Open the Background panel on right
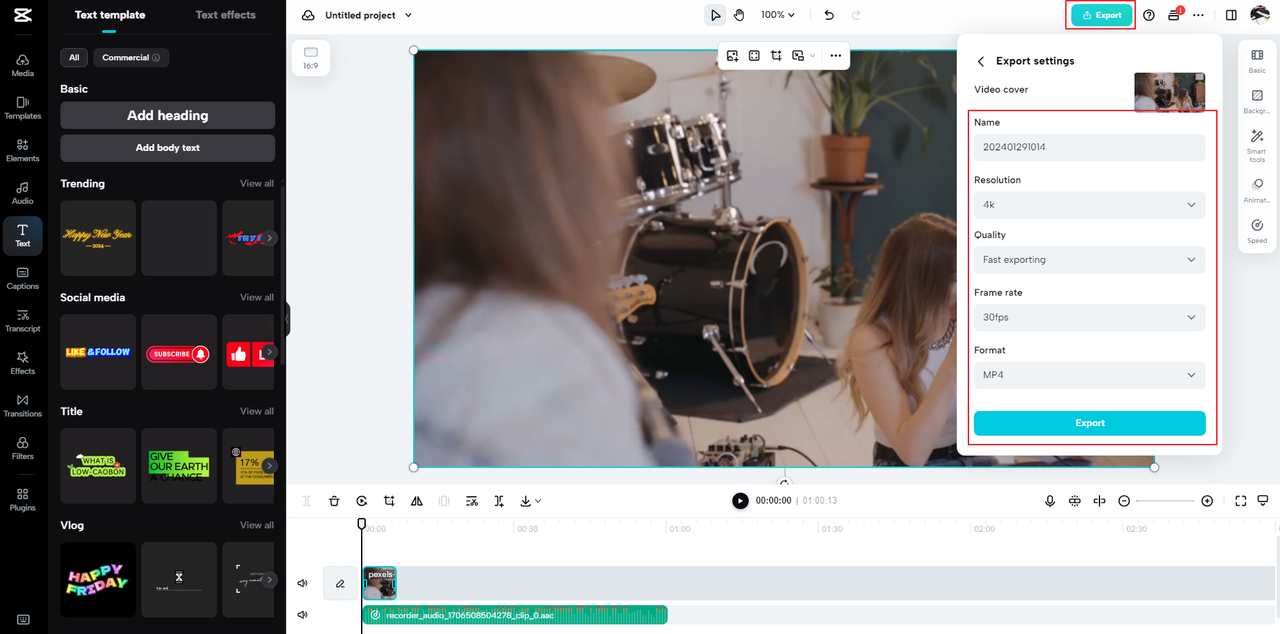The width and height of the screenshot is (1280, 634). 1257,101
